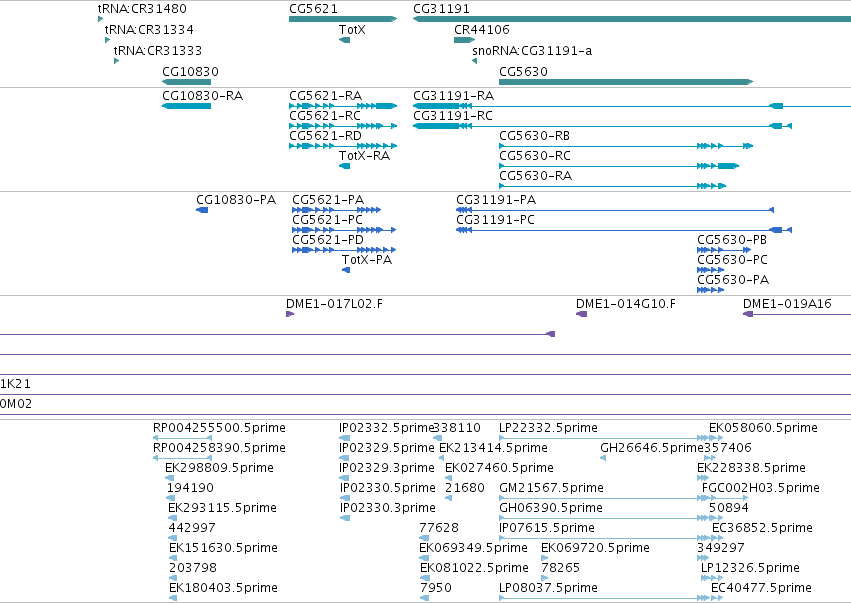Select the CG5630-RC transcript
Viewport: 851px width, 603px height.
pyautogui.click(x=619, y=166)
